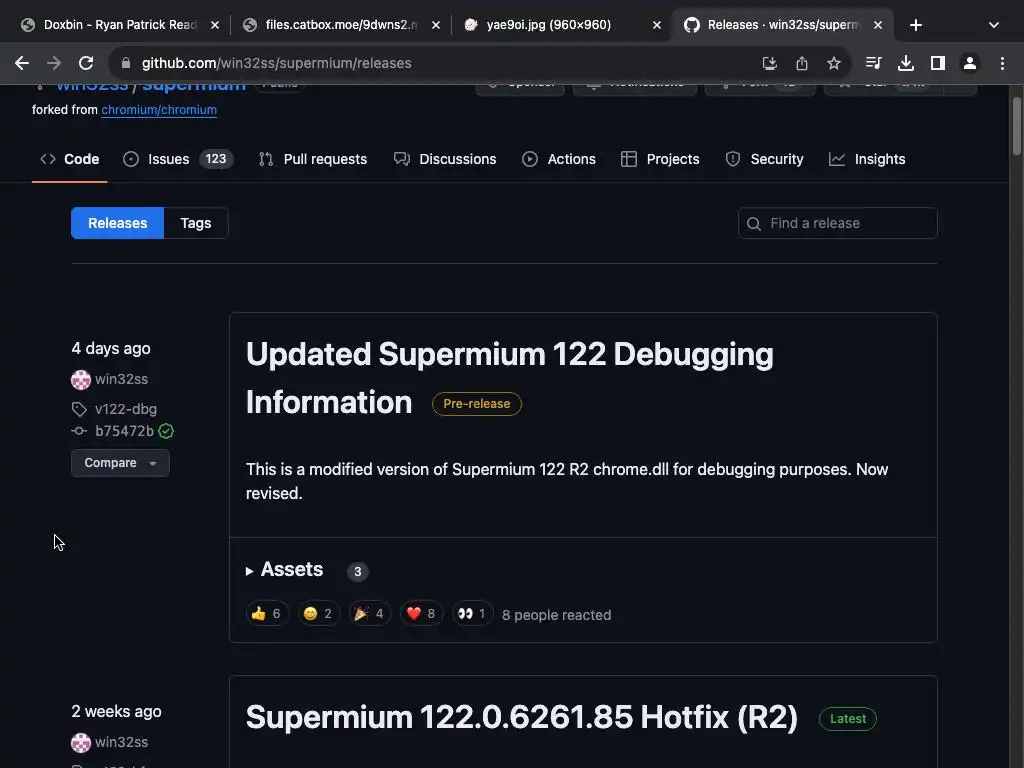
Task: Reload the current page
Action: pyautogui.click(x=86, y=63)
